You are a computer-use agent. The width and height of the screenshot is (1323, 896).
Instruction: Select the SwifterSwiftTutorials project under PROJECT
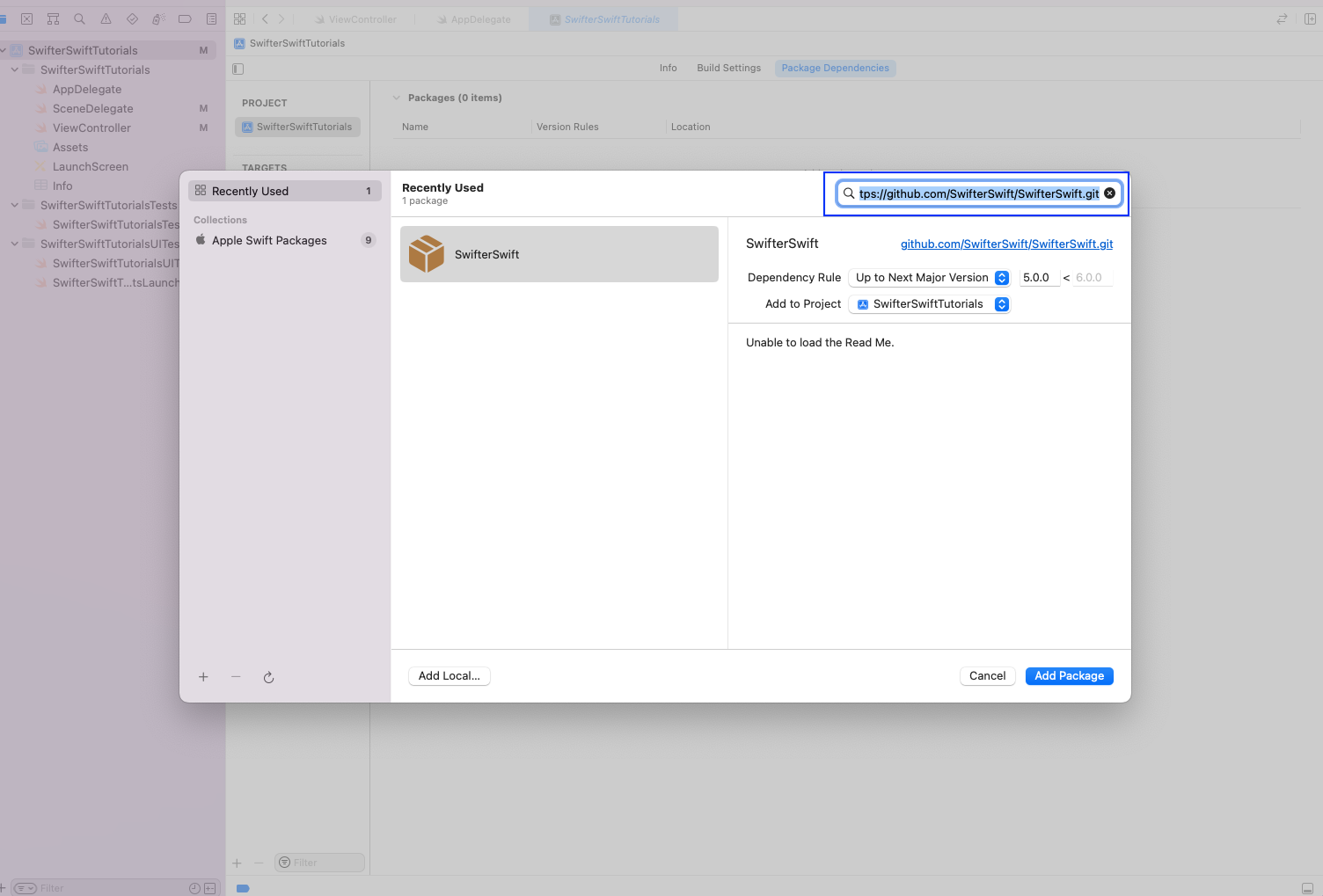pos(297,127)
